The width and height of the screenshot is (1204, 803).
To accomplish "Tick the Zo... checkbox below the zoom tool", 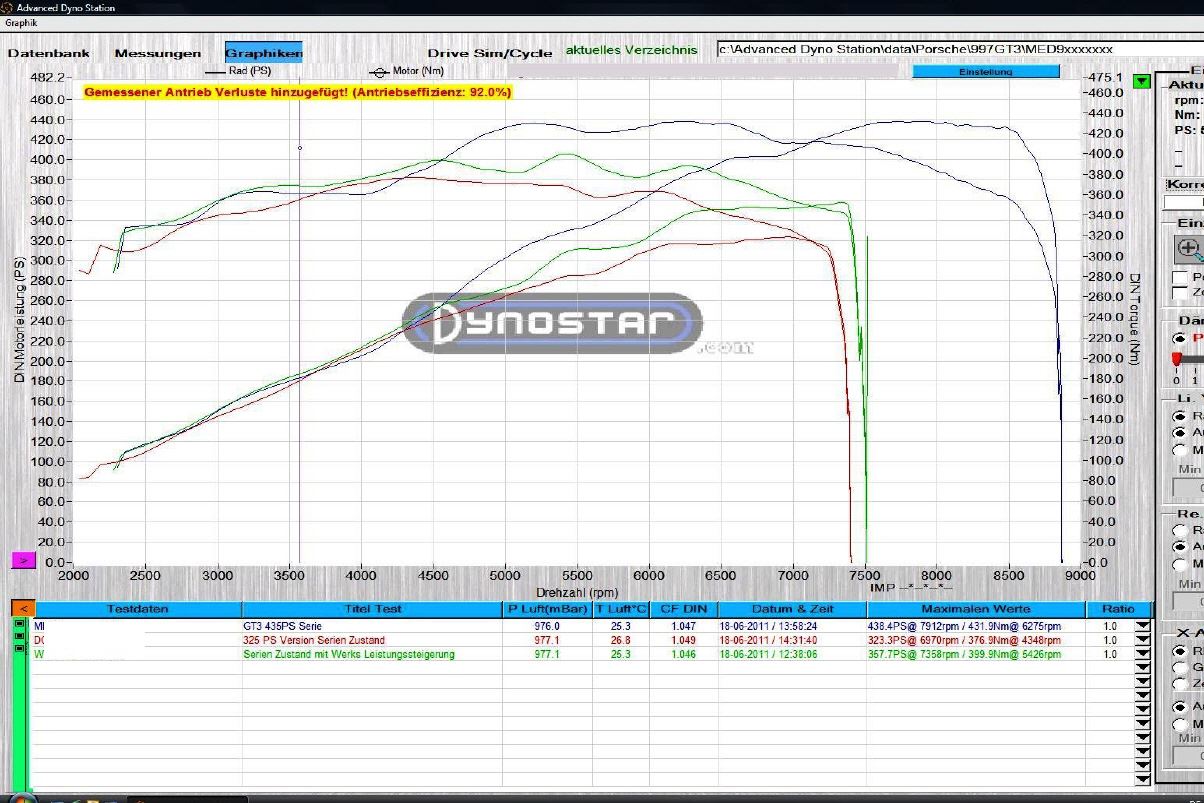I will [1181, 291].
